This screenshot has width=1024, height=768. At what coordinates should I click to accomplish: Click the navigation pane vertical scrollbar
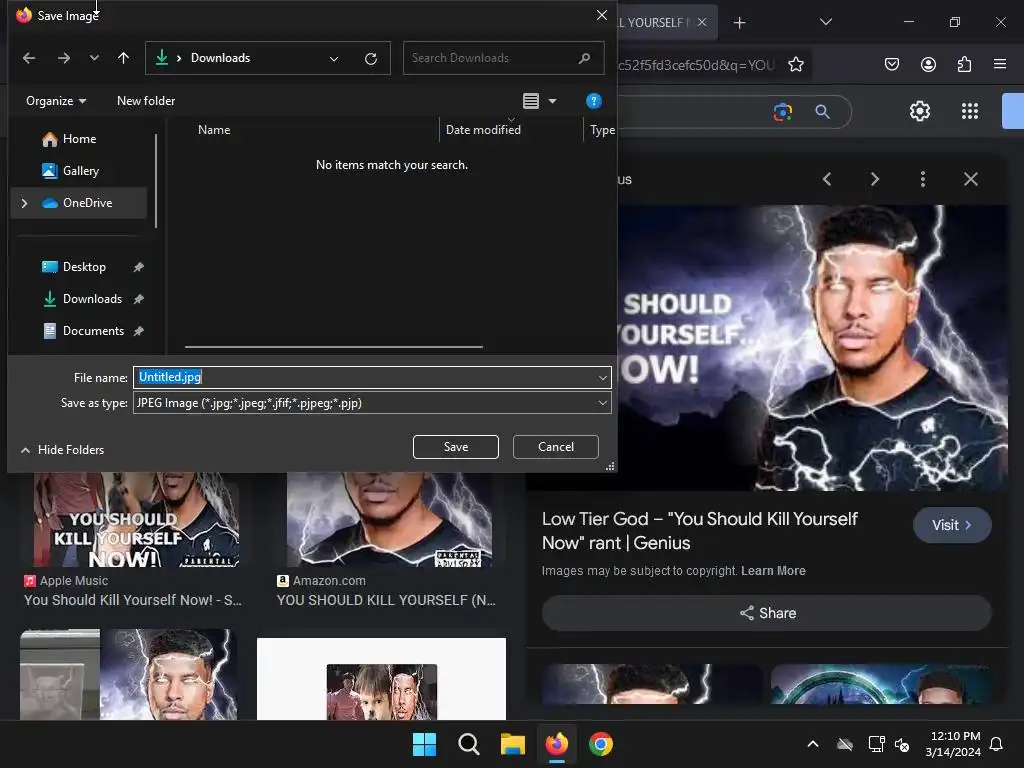[x=156, y=181]
